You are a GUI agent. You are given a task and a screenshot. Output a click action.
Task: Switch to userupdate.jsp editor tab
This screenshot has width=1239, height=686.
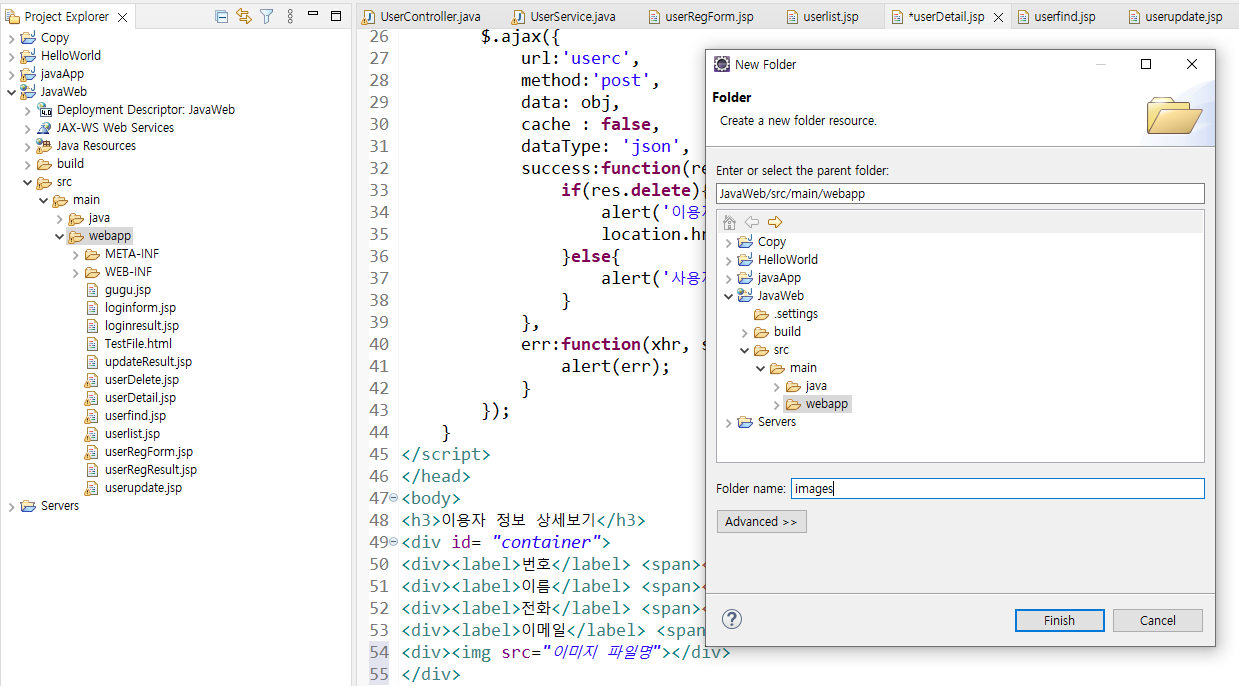pyautogui.click(x=1176, y=17)
